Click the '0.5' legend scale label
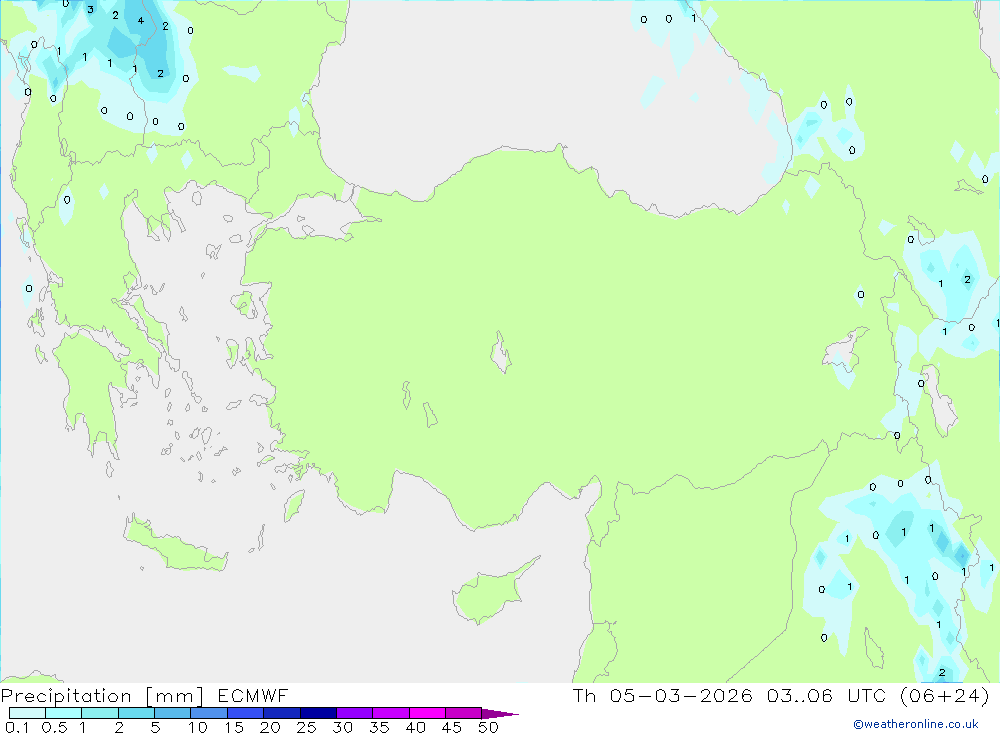Screen dimensions: 1000x733 (x=54, y=727)
